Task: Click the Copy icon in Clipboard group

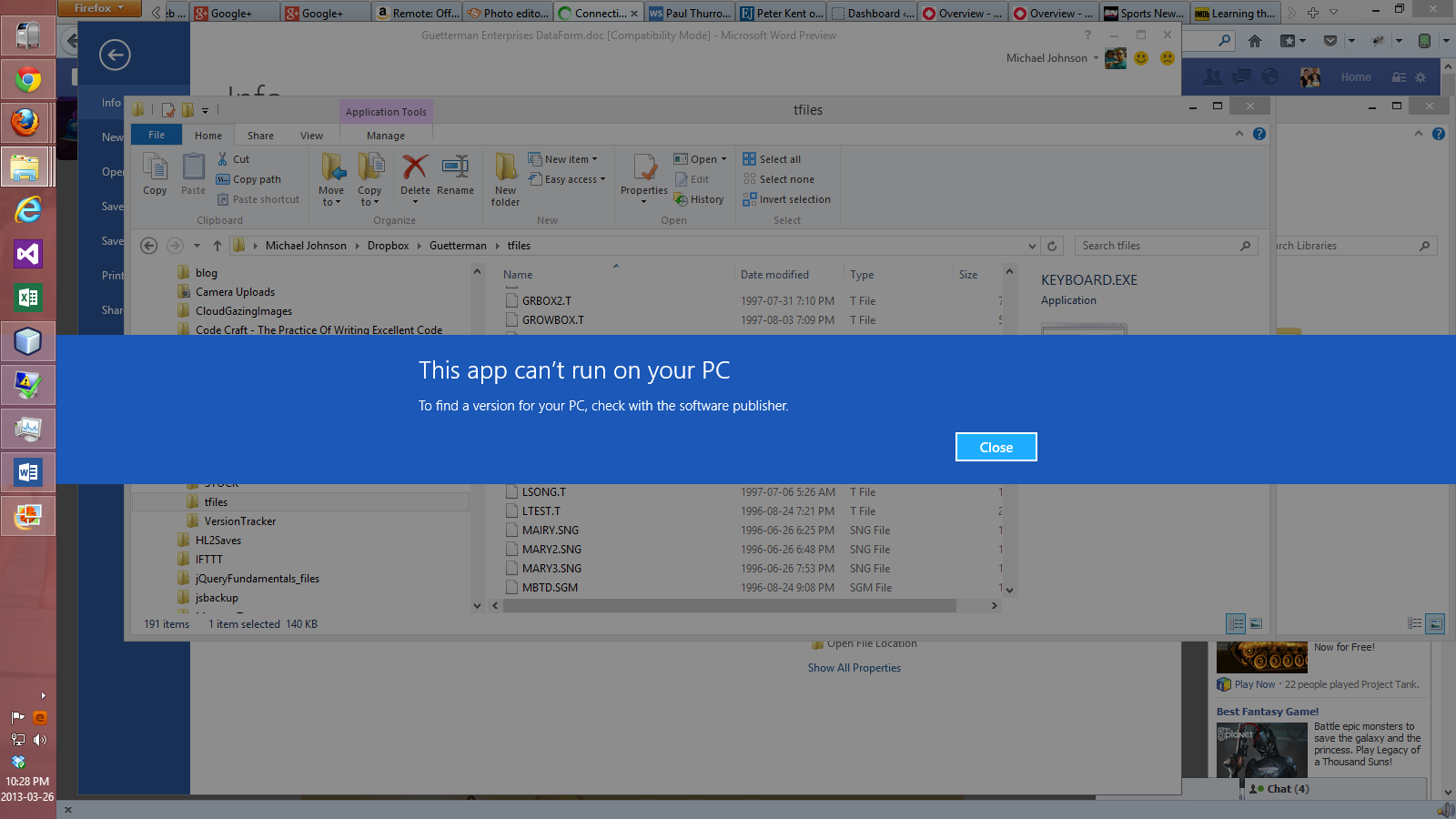Action: (x=155, y=174)
